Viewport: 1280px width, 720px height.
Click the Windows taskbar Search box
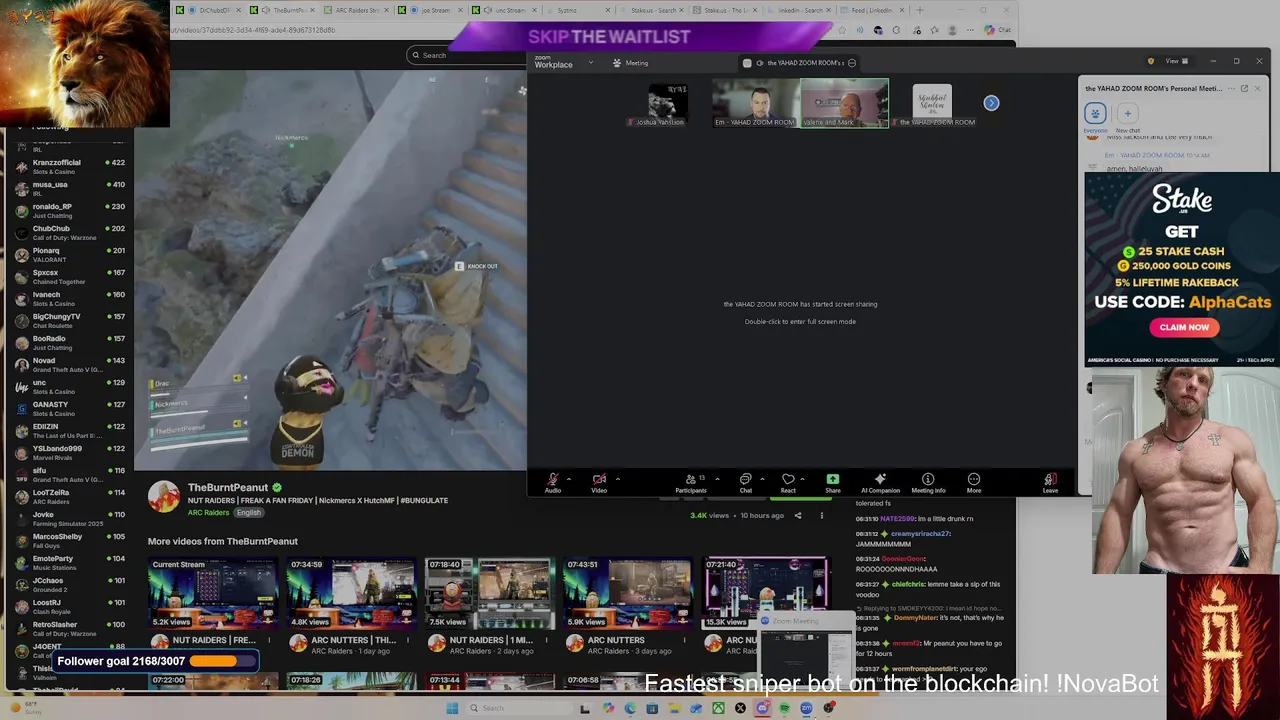coord(520,708)
